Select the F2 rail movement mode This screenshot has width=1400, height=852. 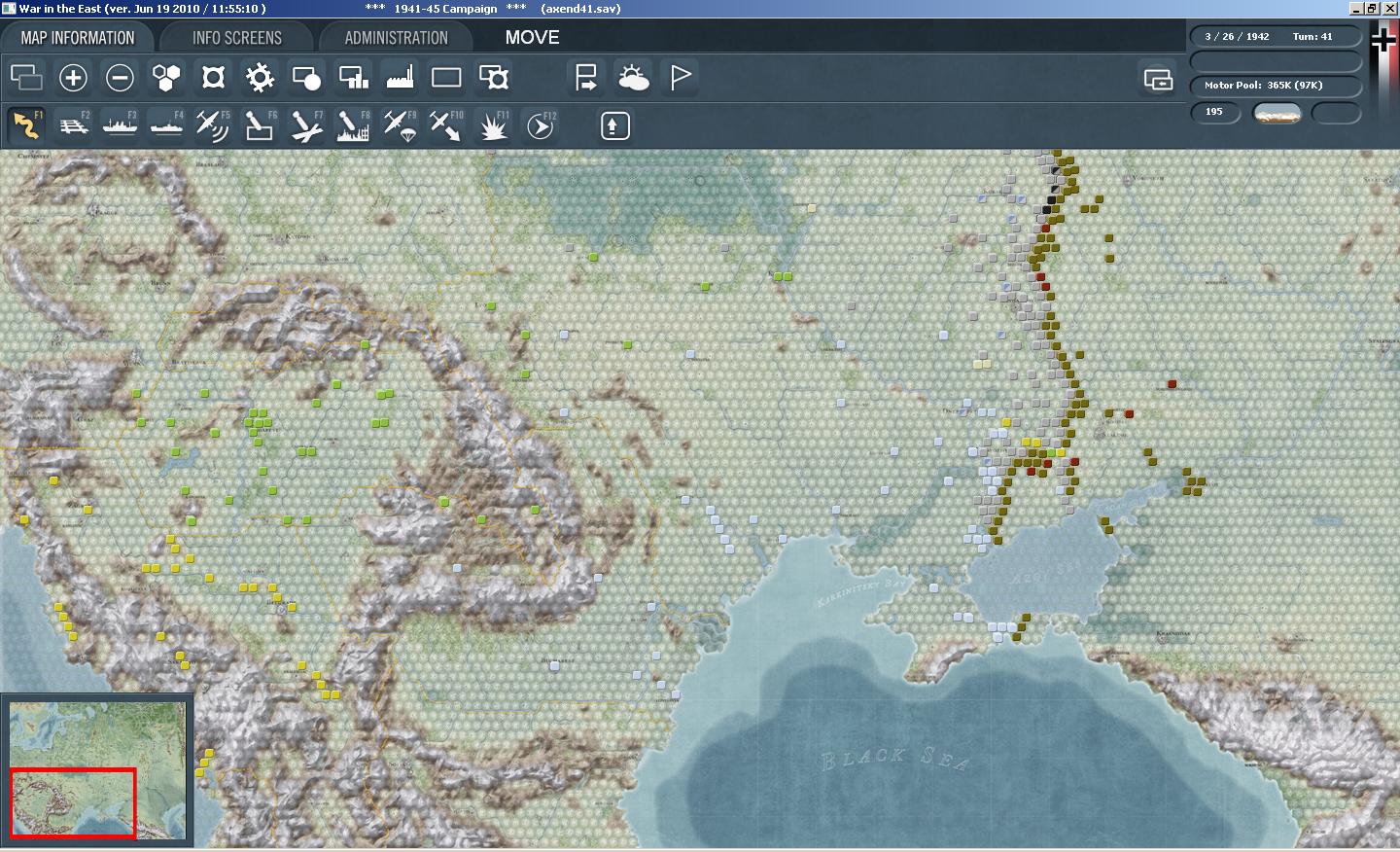click(73, 125)
